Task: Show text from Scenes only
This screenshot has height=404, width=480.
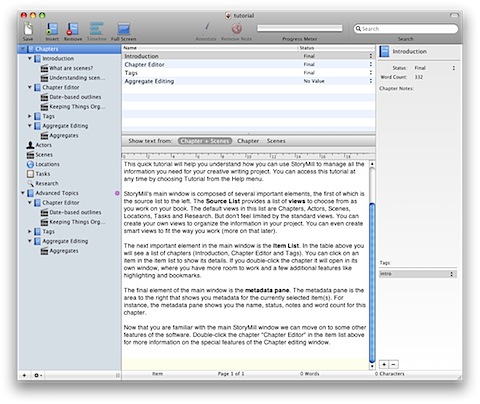Action: pyautogui.click(x=276, y=141)
